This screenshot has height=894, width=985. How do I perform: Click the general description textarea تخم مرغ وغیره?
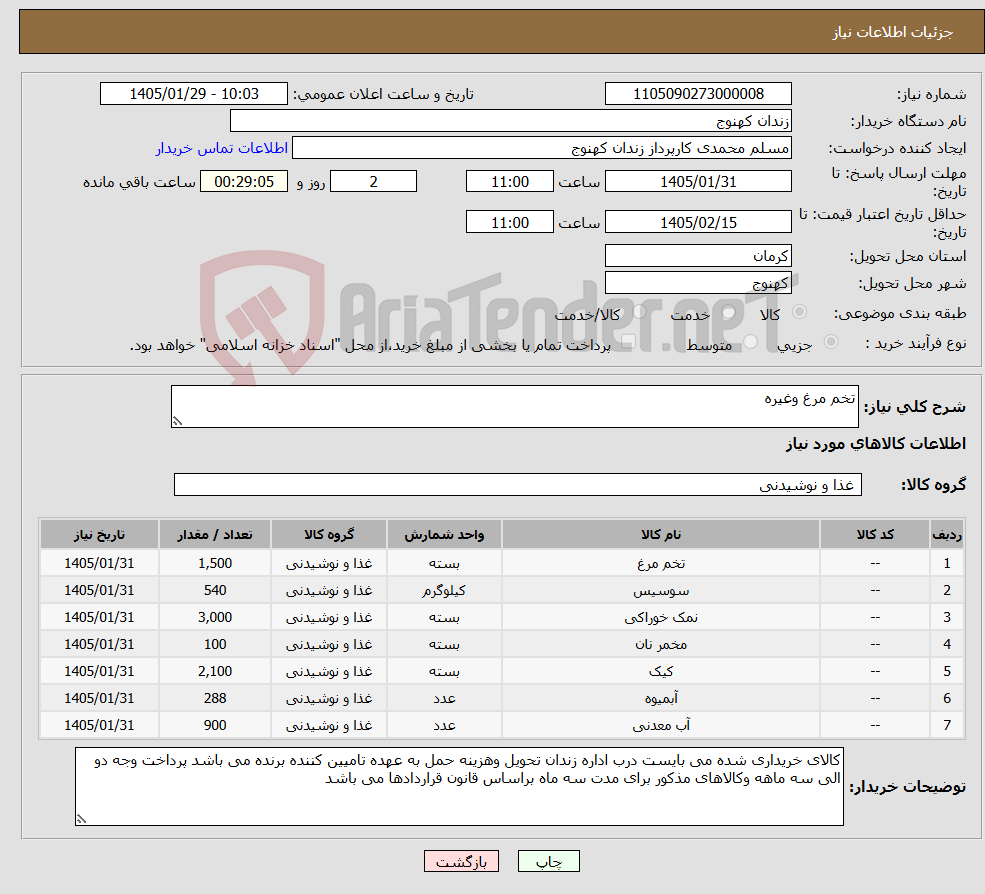514,406
